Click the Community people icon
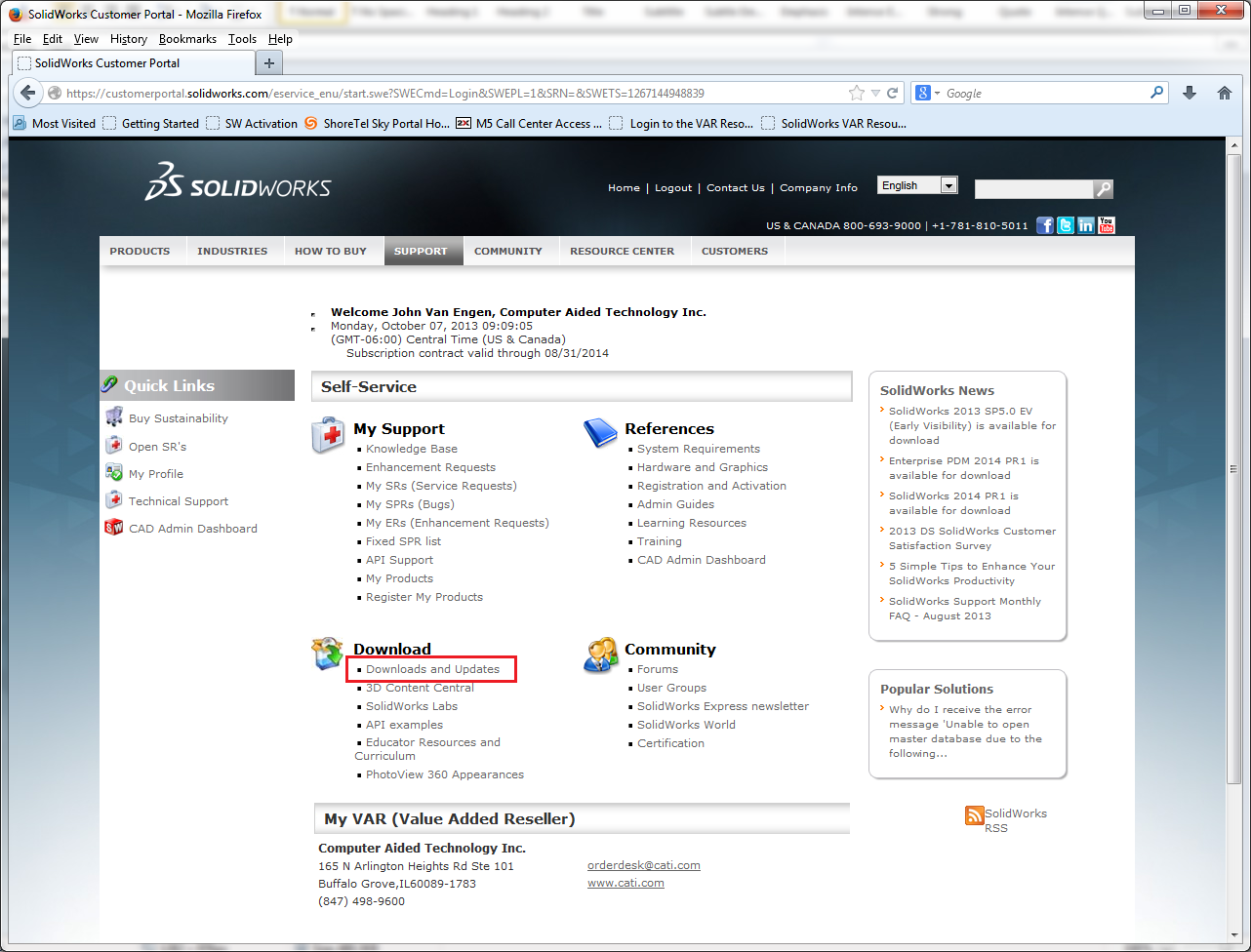 tap(600, 654)
